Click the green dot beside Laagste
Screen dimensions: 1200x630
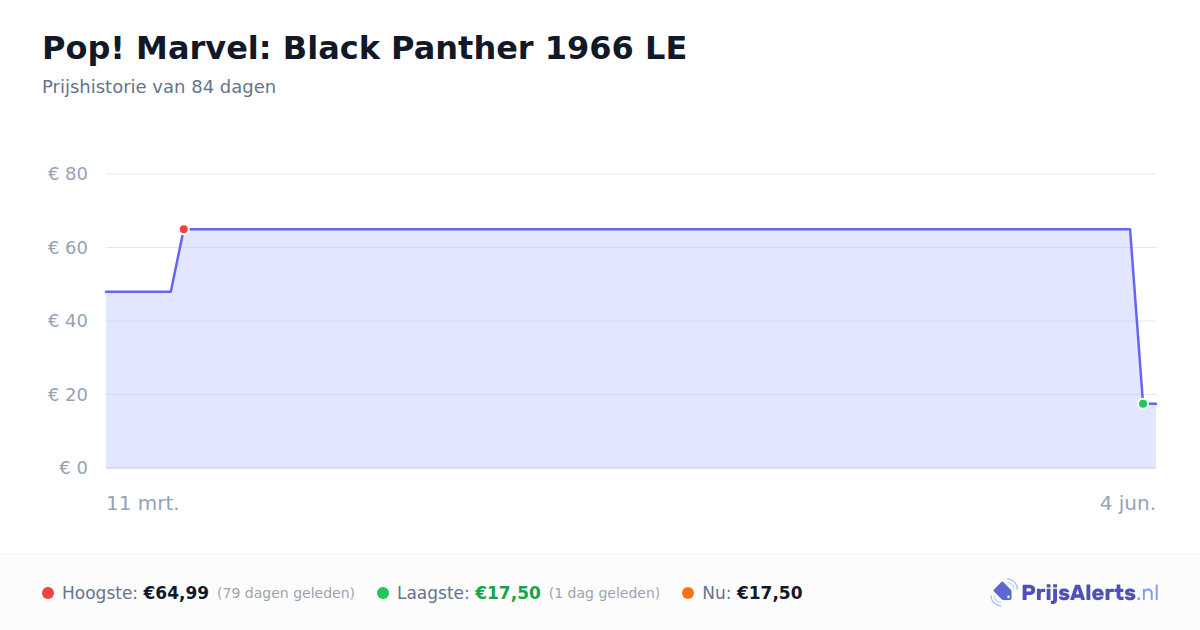[383, 593]
